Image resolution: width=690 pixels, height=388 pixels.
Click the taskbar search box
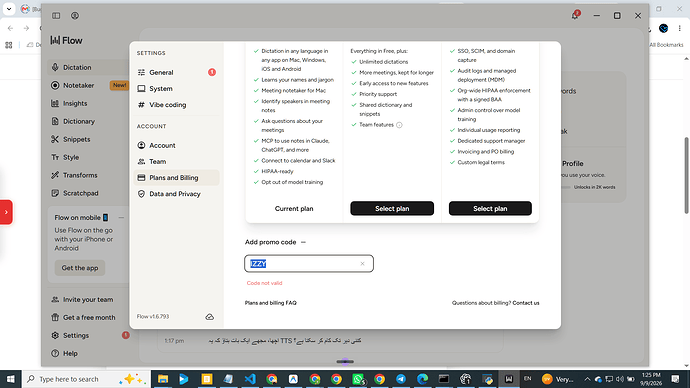pyautogui.click(x=86, y=379)
